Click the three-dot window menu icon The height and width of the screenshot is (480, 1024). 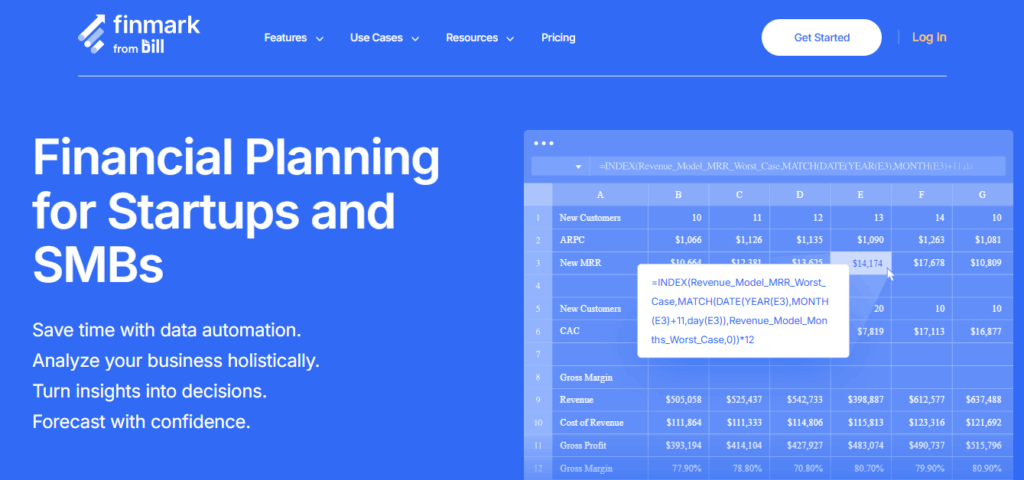(x=543, y=143)
